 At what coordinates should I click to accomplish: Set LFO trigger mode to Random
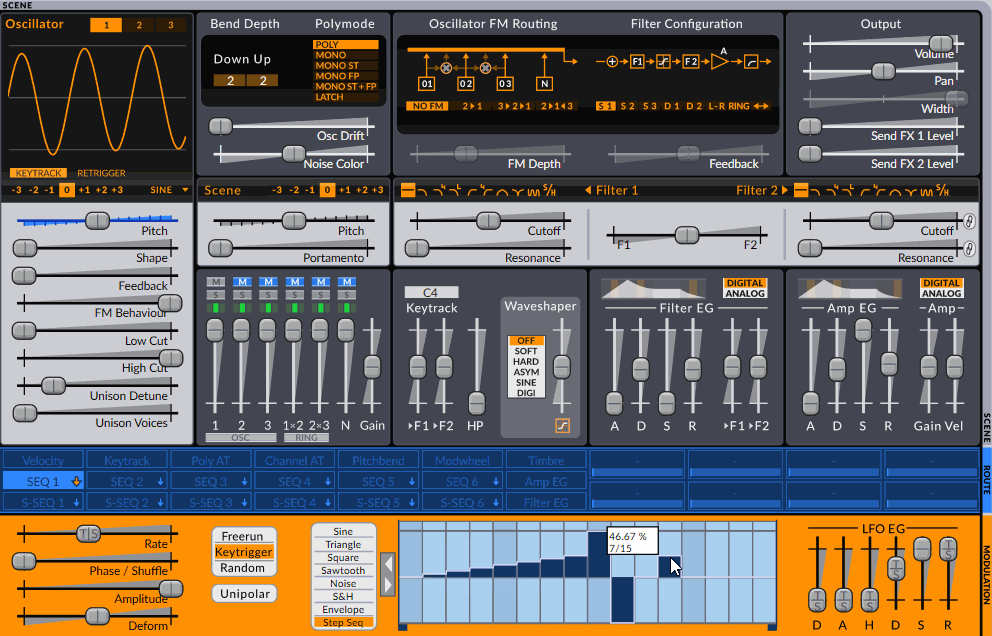(244, 568)
